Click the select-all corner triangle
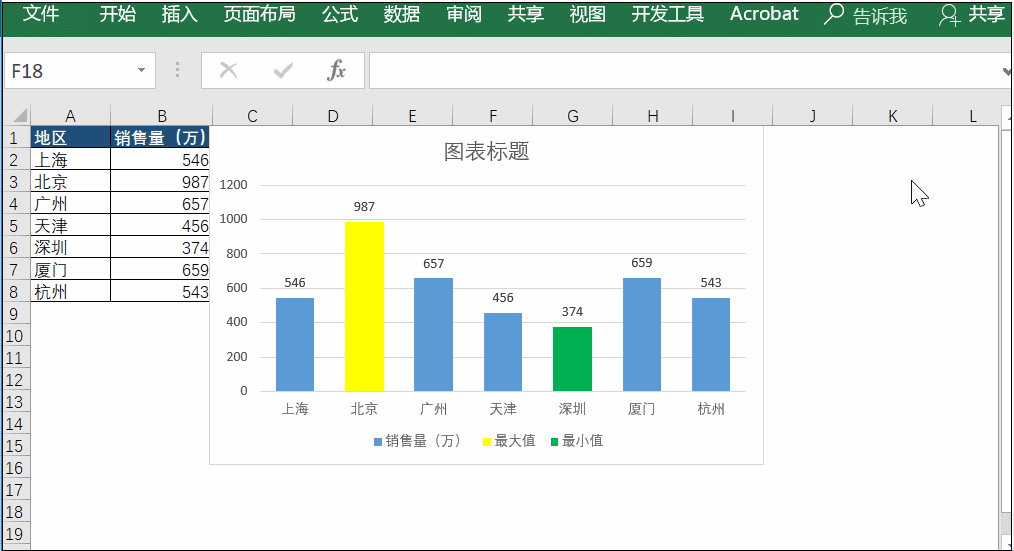 [x=20, y=116]
